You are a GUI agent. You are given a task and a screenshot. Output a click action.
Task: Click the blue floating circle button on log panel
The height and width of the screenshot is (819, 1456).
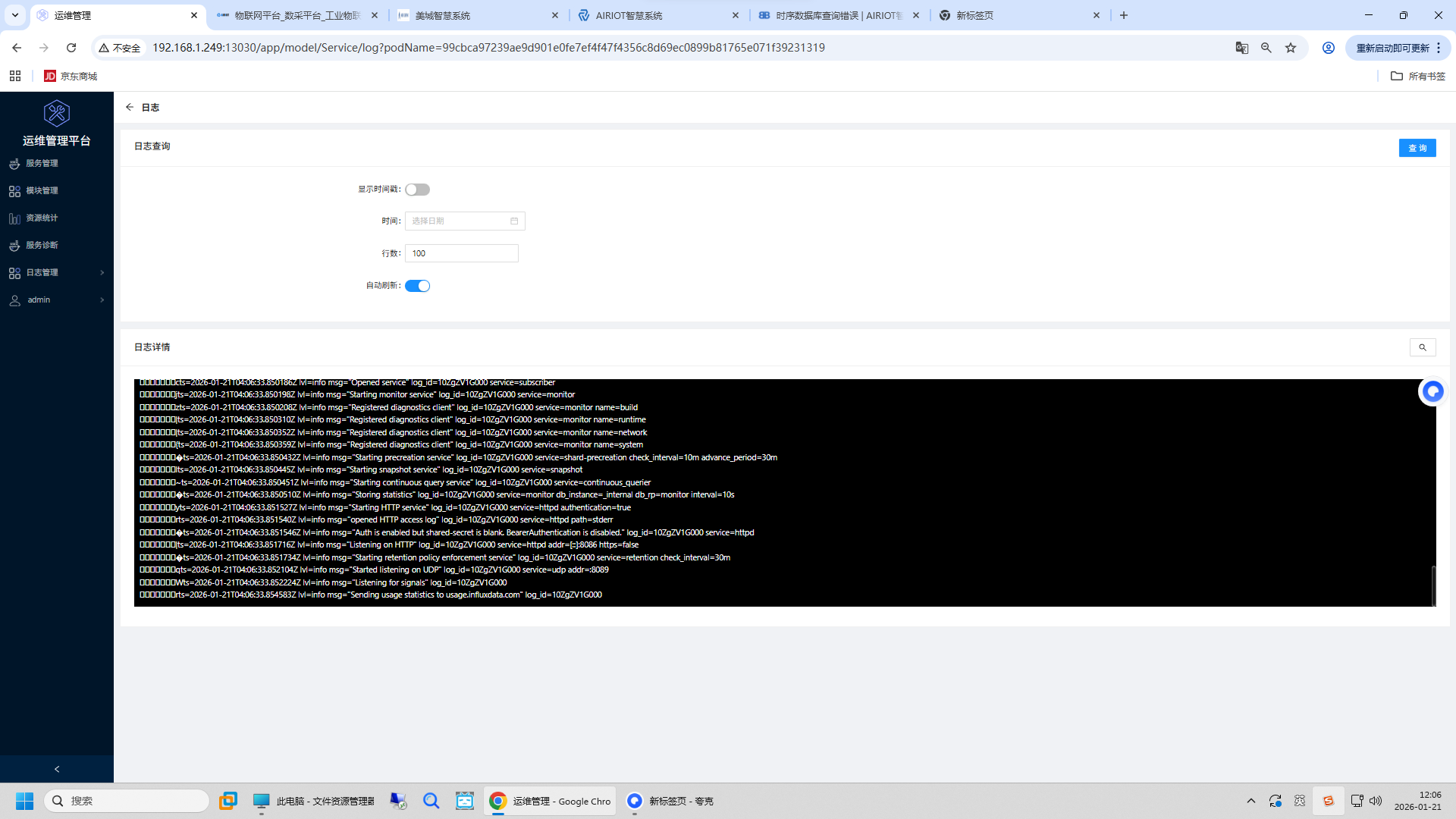(1432, 391)
